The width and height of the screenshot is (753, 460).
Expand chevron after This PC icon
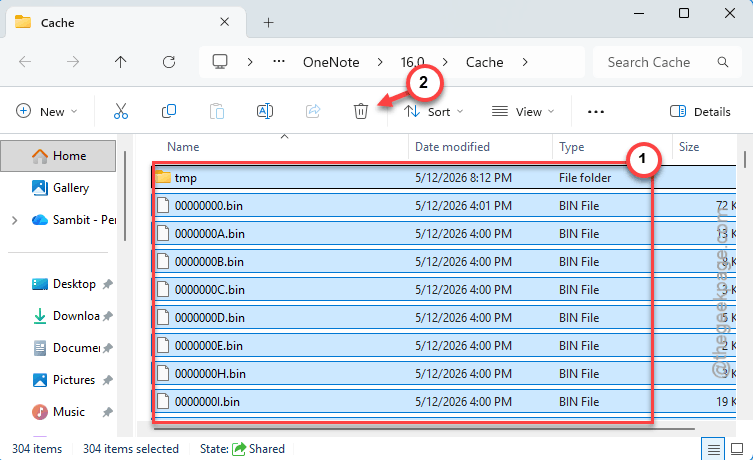[x=250, y=62]
